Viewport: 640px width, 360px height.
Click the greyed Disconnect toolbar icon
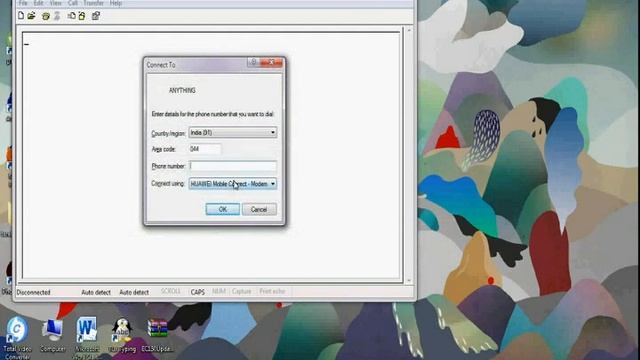point(57,16)
